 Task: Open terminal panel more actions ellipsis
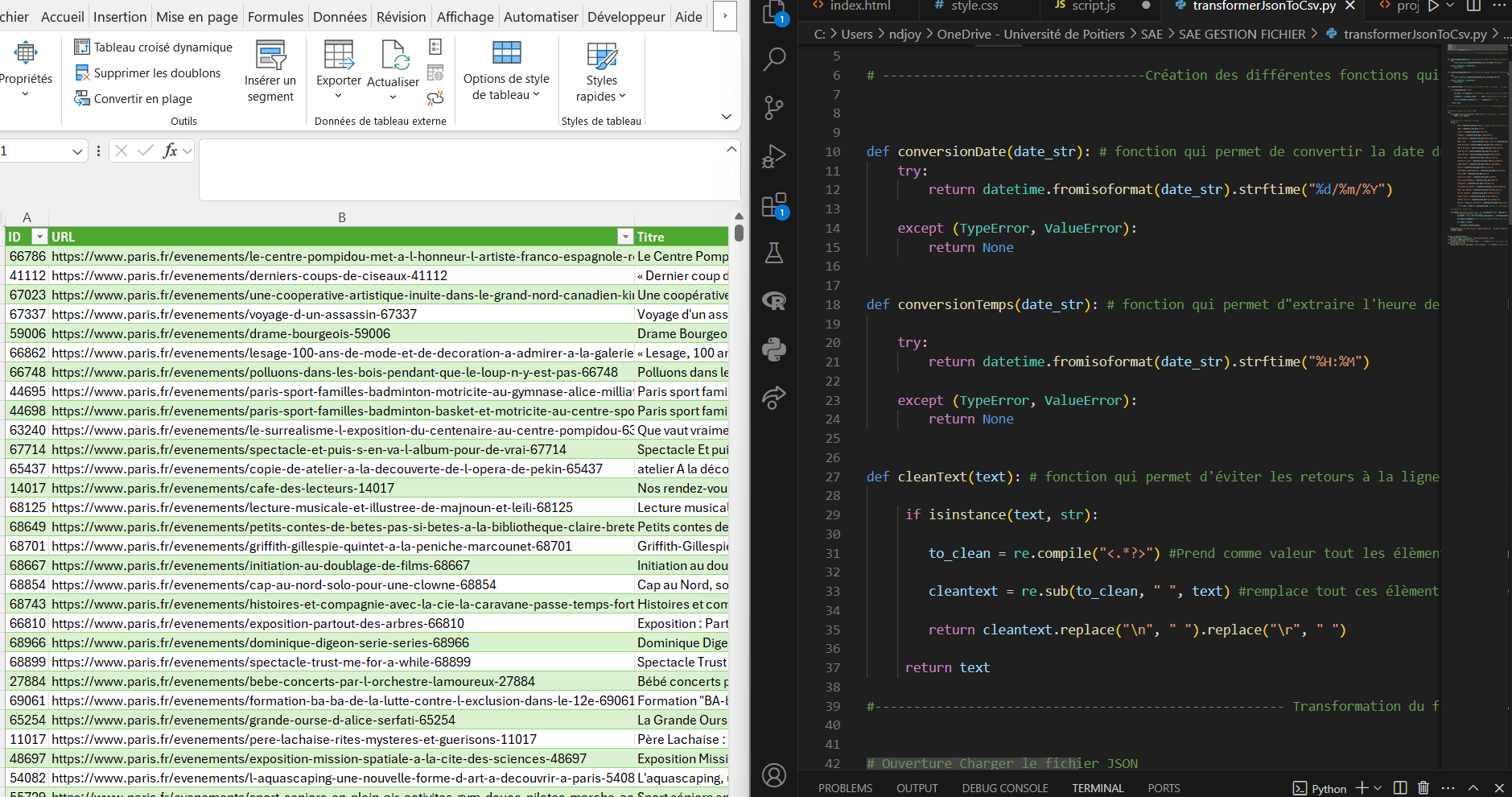point(1448,788)
